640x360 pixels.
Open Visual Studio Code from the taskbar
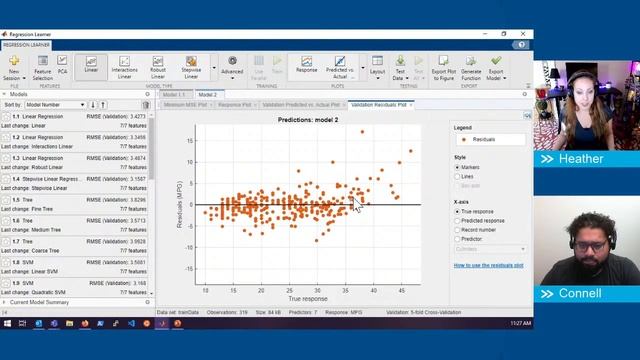point(131,323)
